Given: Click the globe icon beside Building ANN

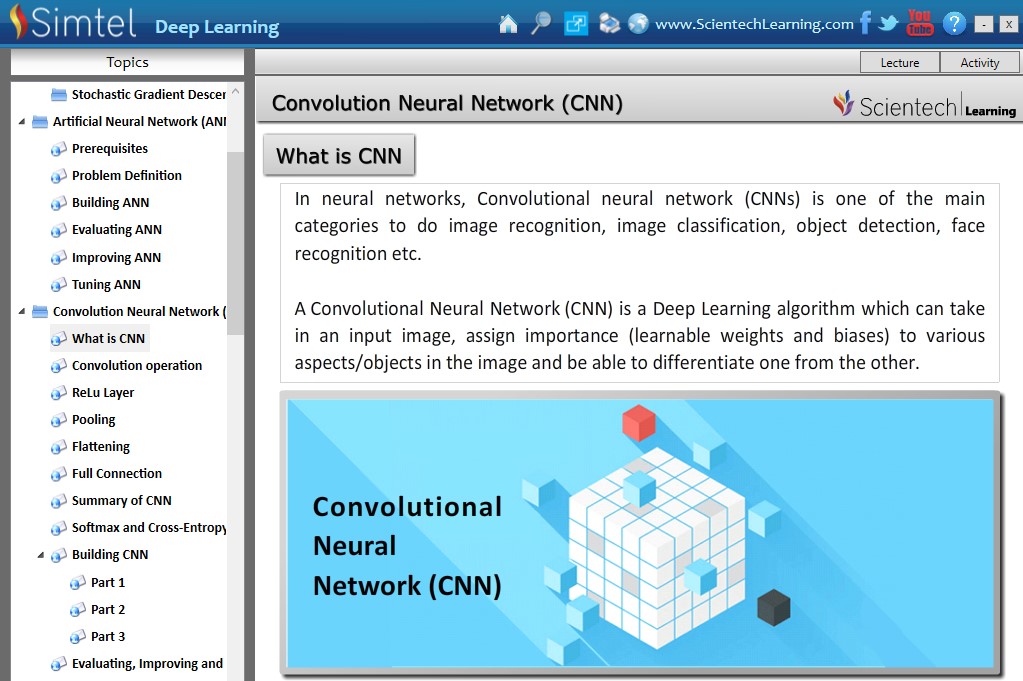Looking at the screenshot, I should point(59,204).
